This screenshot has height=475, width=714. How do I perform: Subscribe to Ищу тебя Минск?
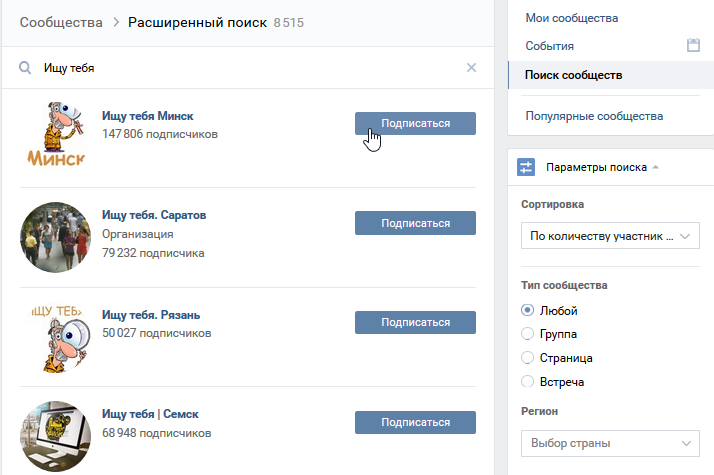(415, 123)
